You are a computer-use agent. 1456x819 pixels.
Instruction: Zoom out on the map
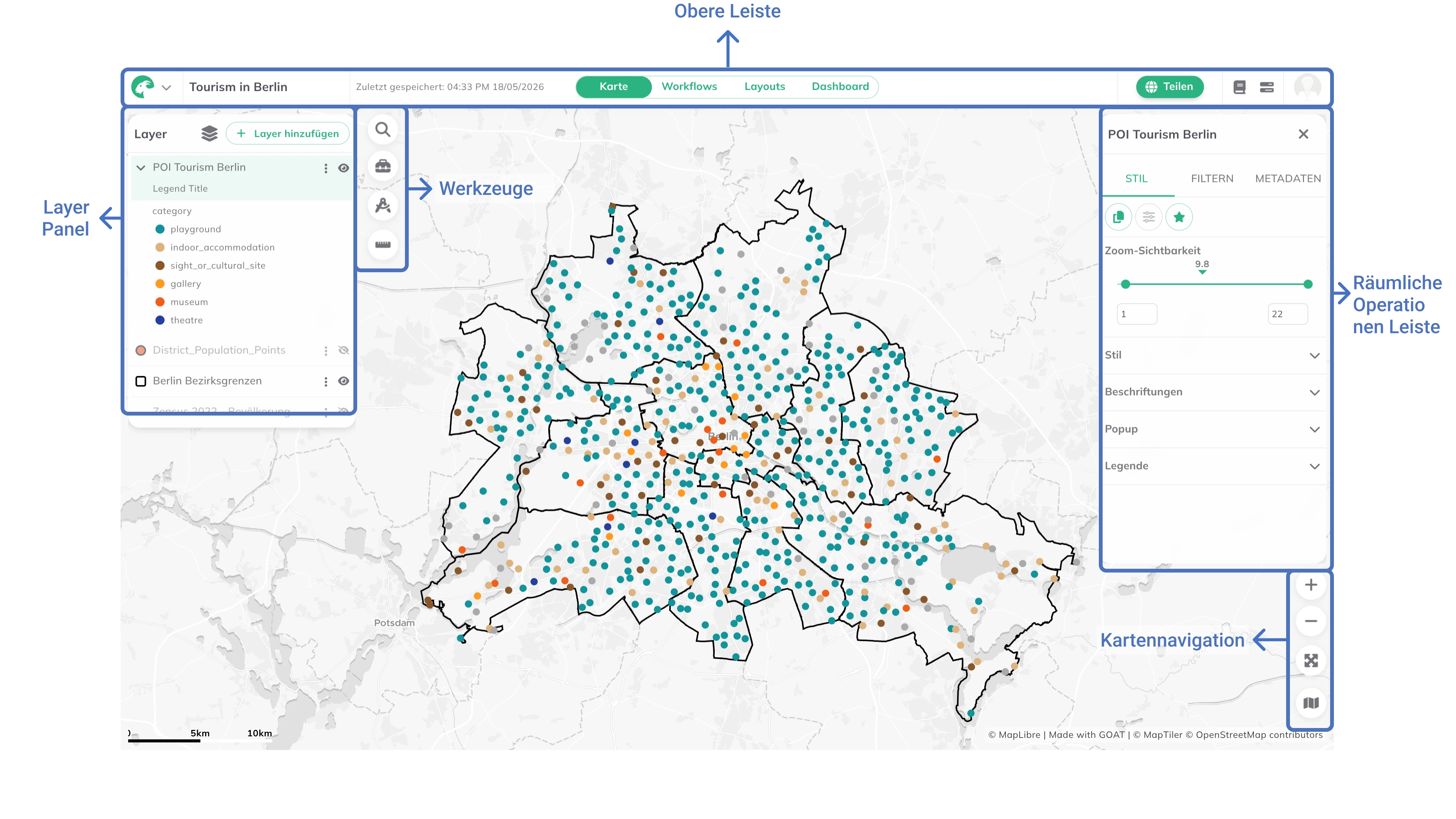pyautogui.click(x=1311, y=621)
